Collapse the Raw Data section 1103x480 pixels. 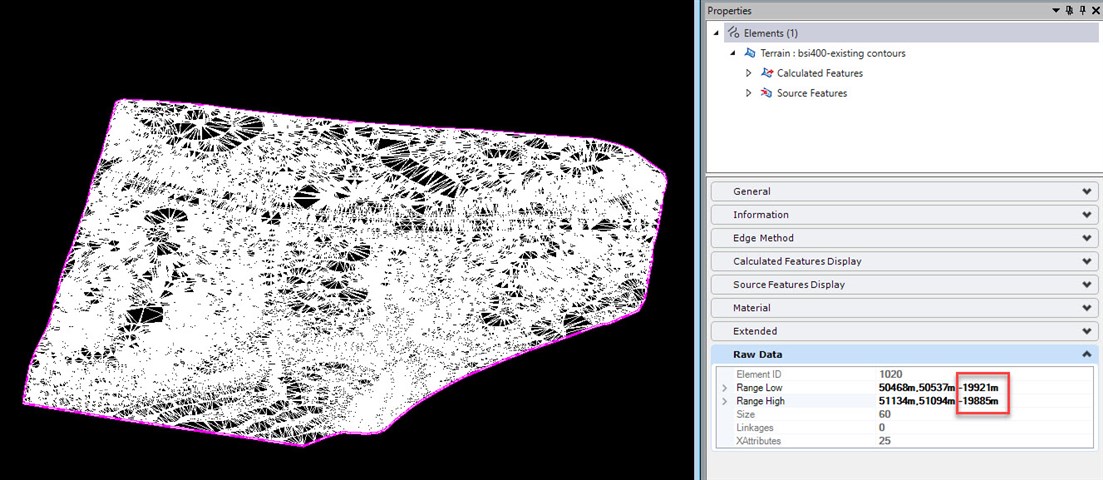tap(1086, 354)
